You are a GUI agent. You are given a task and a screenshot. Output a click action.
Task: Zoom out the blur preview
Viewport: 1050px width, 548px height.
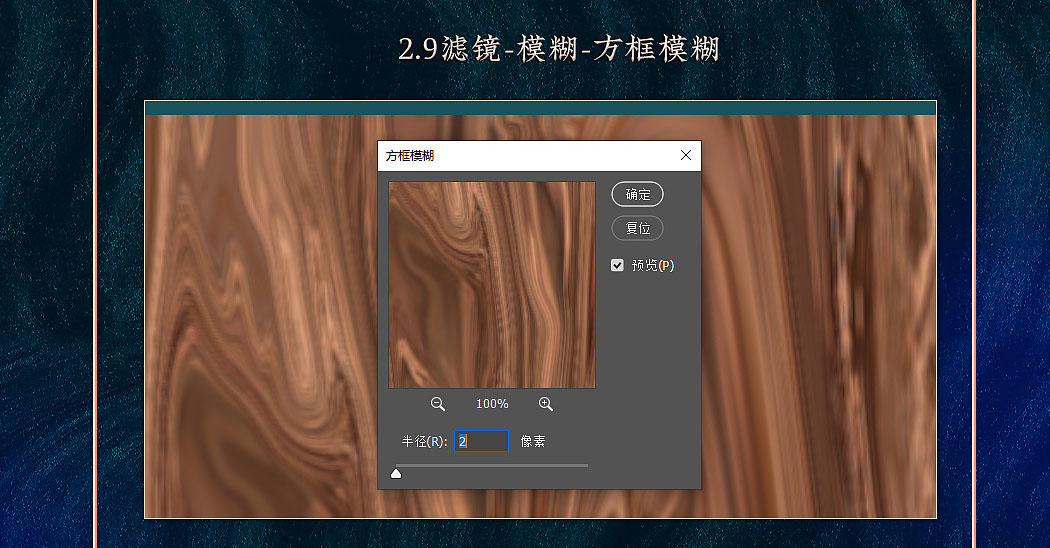[437, 404]
